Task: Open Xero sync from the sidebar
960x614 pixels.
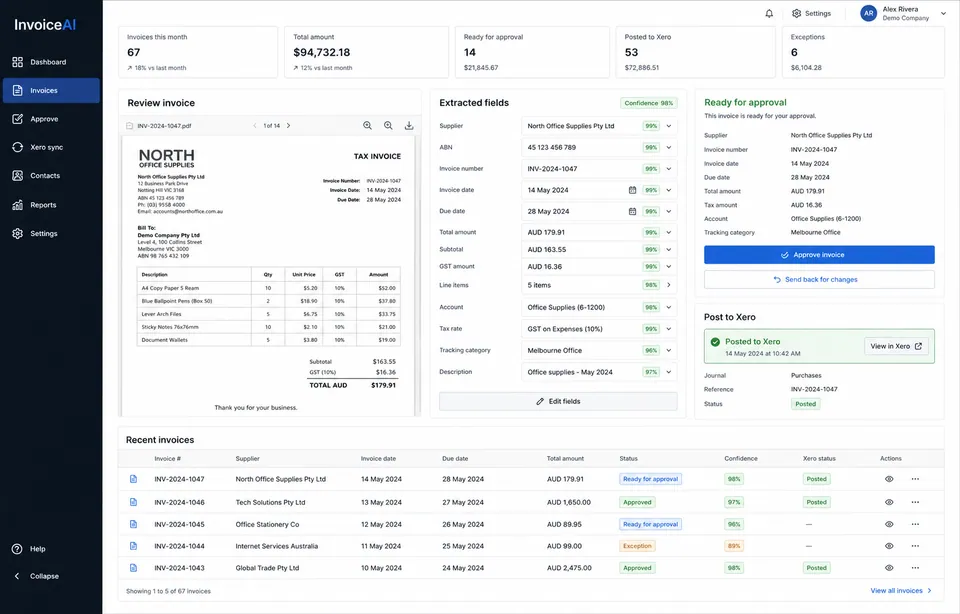Action: tap(51, 147)
